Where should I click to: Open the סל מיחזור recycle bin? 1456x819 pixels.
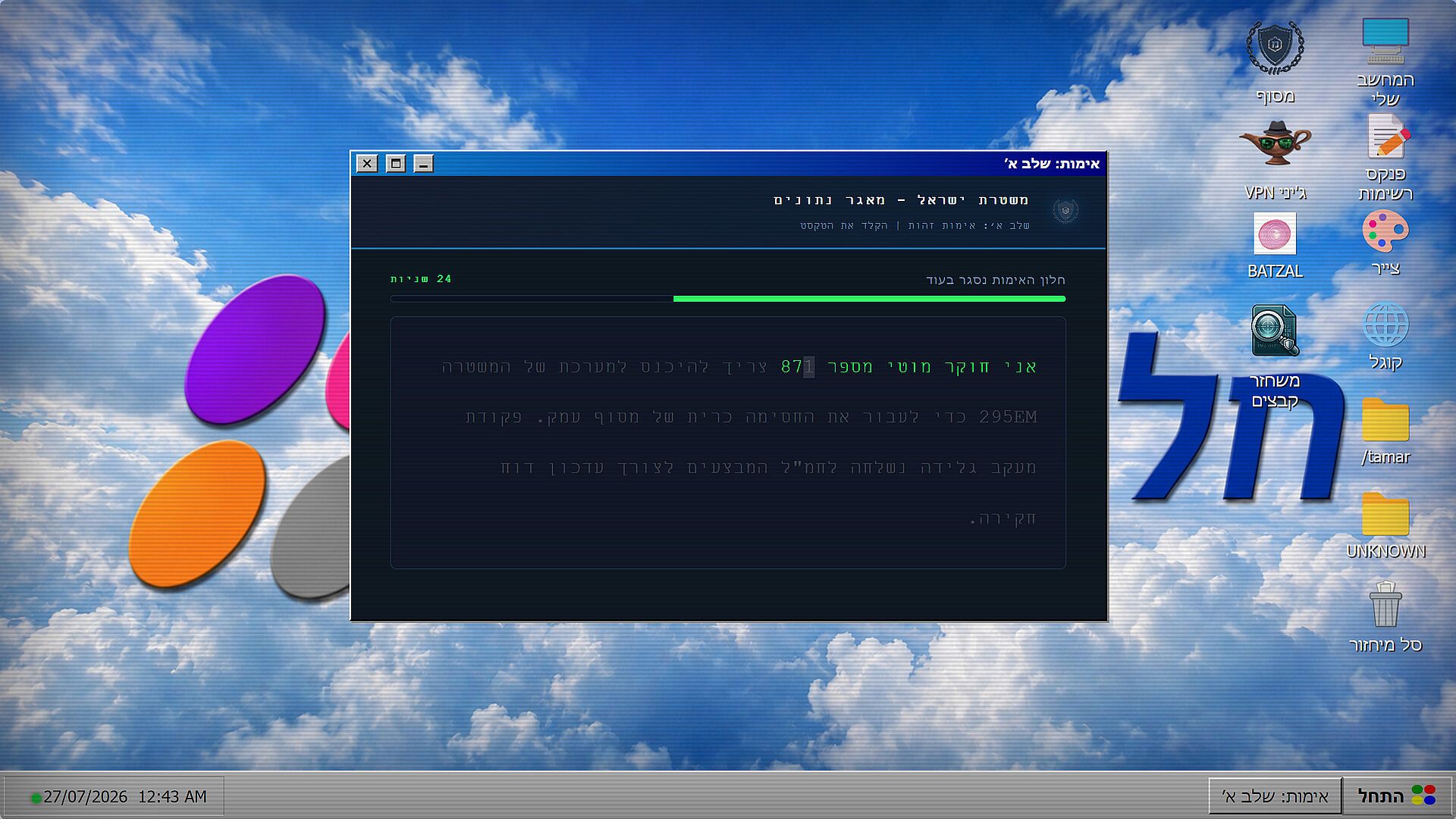click(x=1385, y=617)
